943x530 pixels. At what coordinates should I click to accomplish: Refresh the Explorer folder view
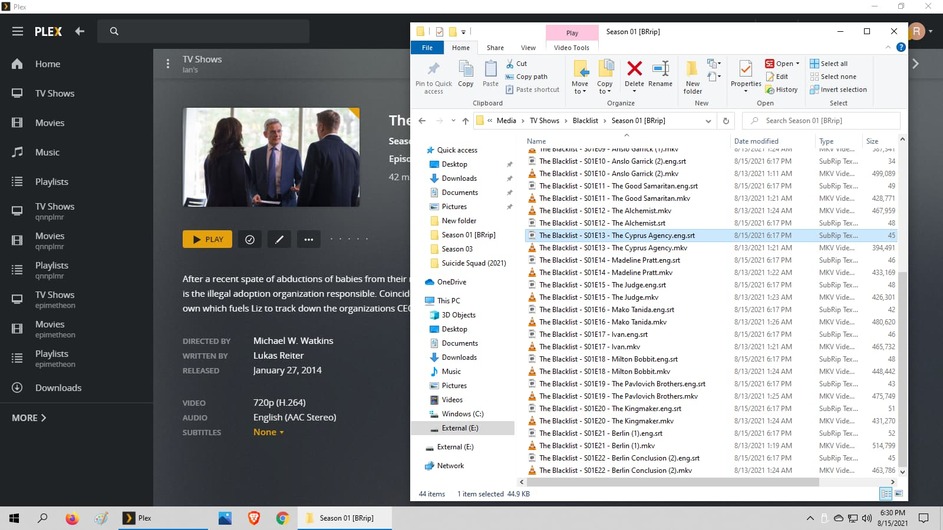tap(726, 121)
